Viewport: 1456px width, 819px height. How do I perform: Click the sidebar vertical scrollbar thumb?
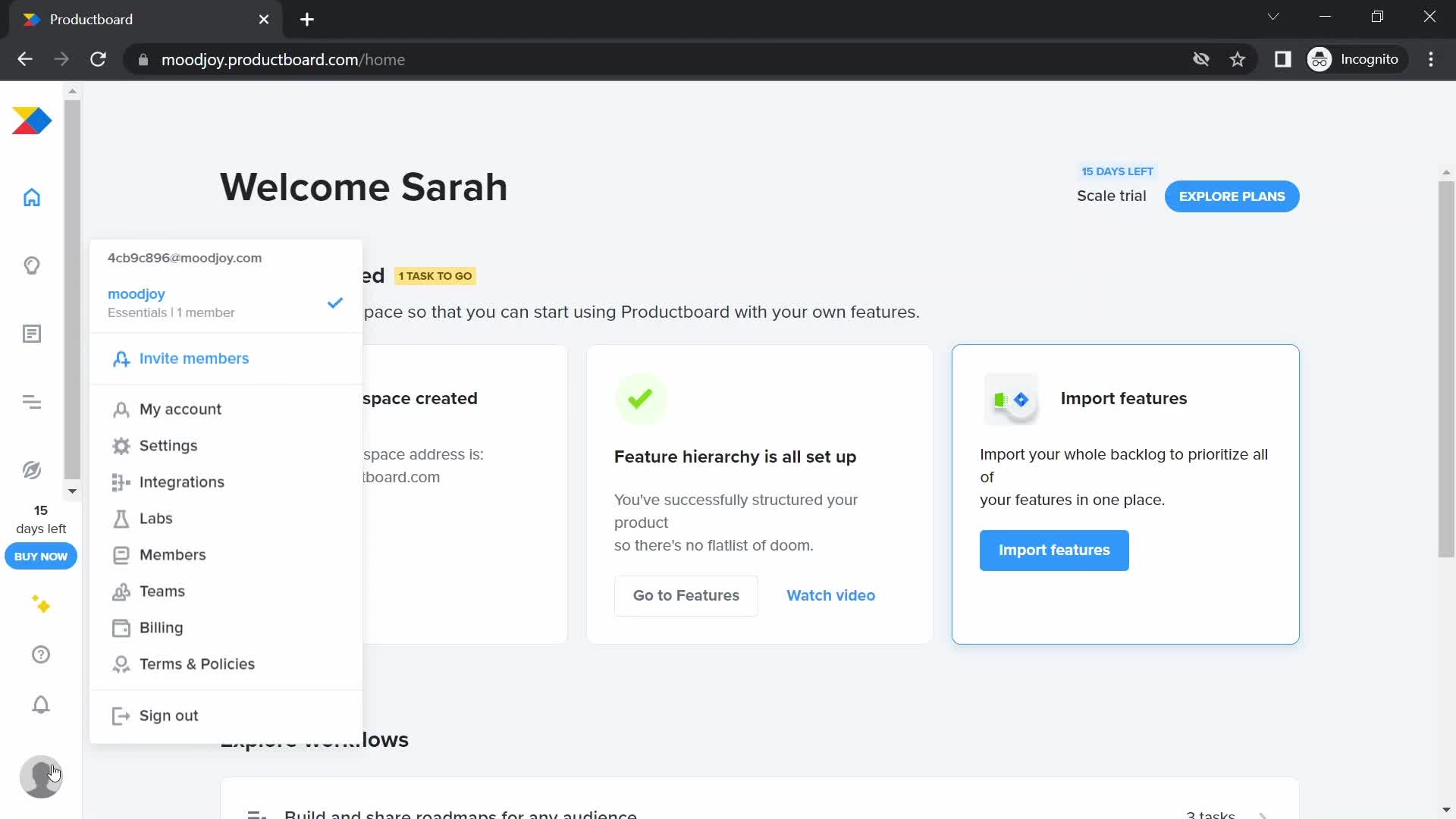tap(72, 290)
